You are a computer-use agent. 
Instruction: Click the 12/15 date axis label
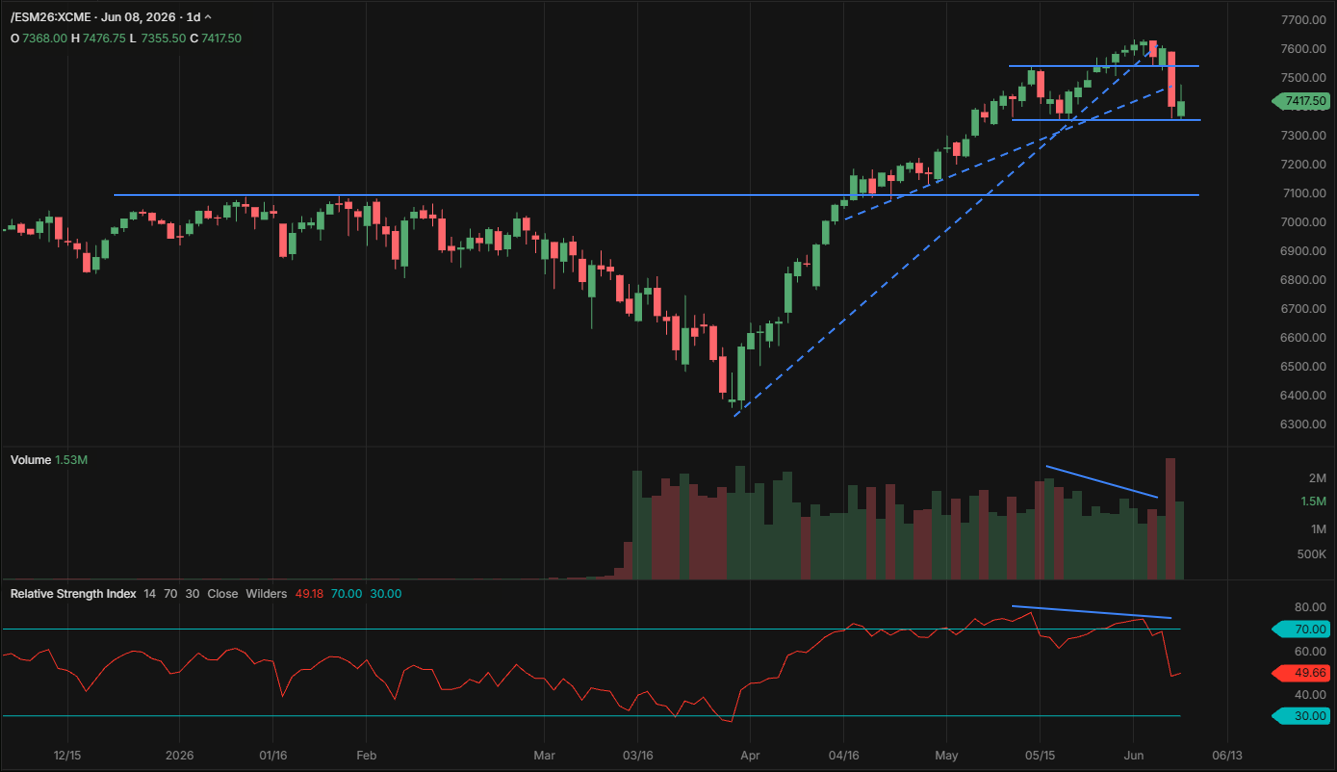tap(67, 755)
